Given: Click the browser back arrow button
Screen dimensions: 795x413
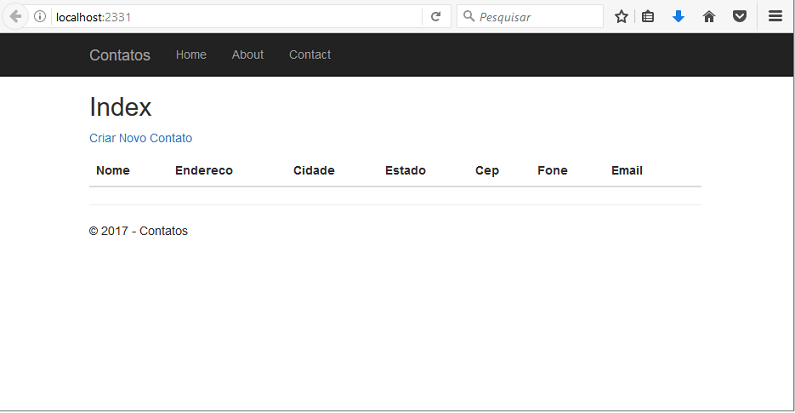Looking at the screenshot, I should click(15, 17).
